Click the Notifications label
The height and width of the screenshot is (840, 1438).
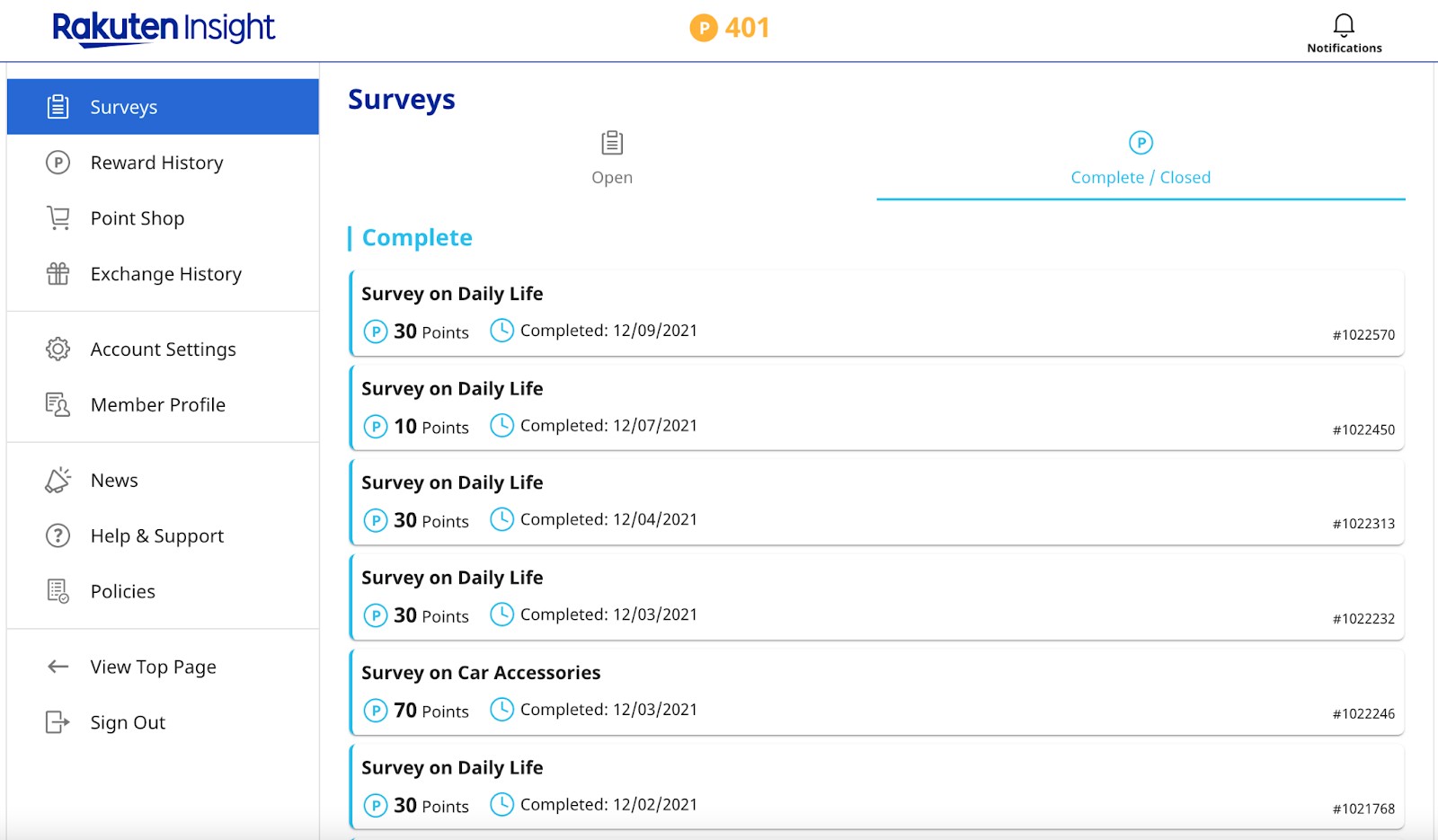coord(1345,49)
